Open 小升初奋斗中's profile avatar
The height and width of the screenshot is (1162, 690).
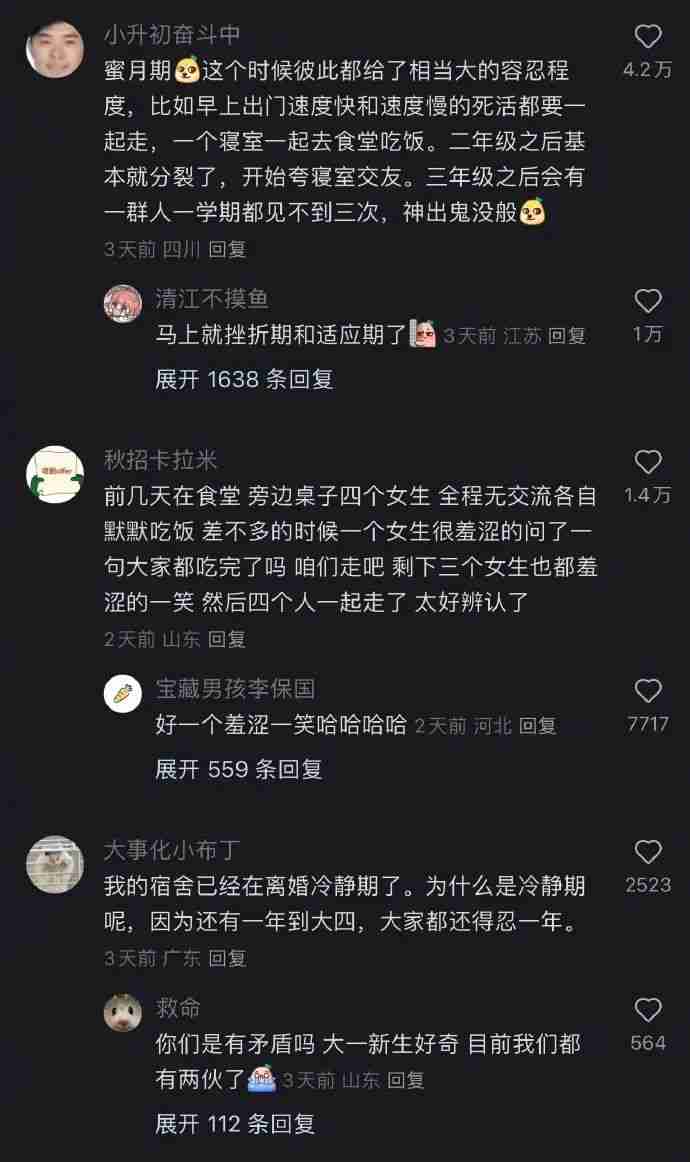pyautogui.click(x=55, y=49)
